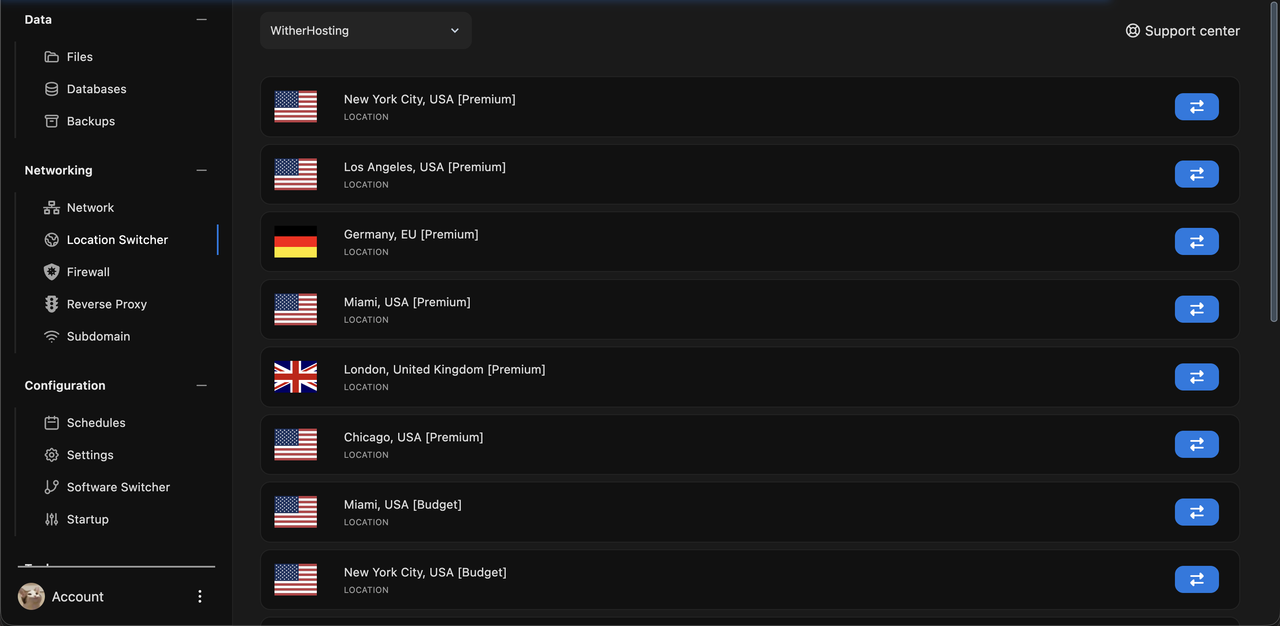
Task: Click the Software Switcher branch icon
Action: [x=52, y=487]
